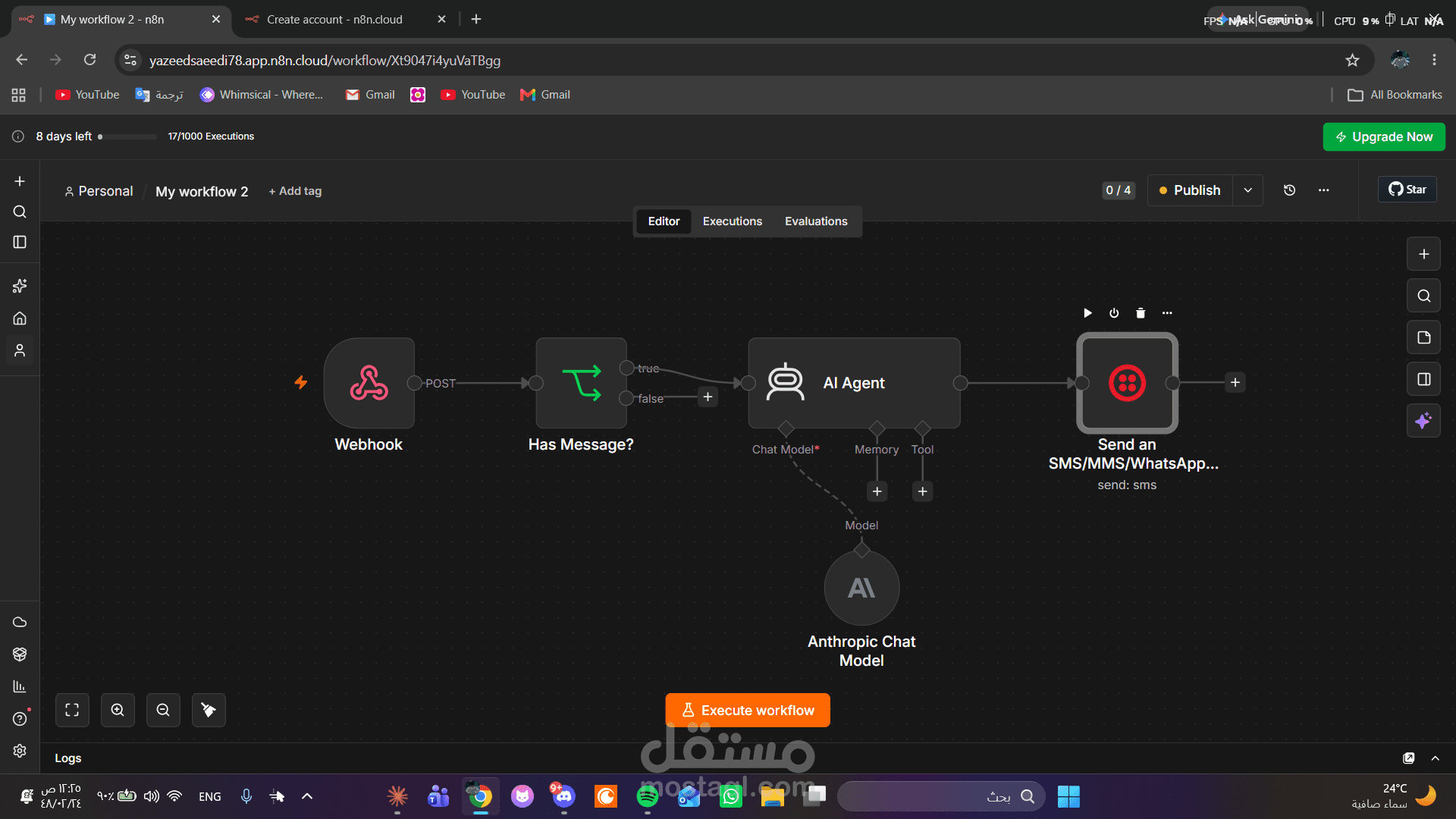
Task: Fit the workflow to view
Action: [72, 710]
